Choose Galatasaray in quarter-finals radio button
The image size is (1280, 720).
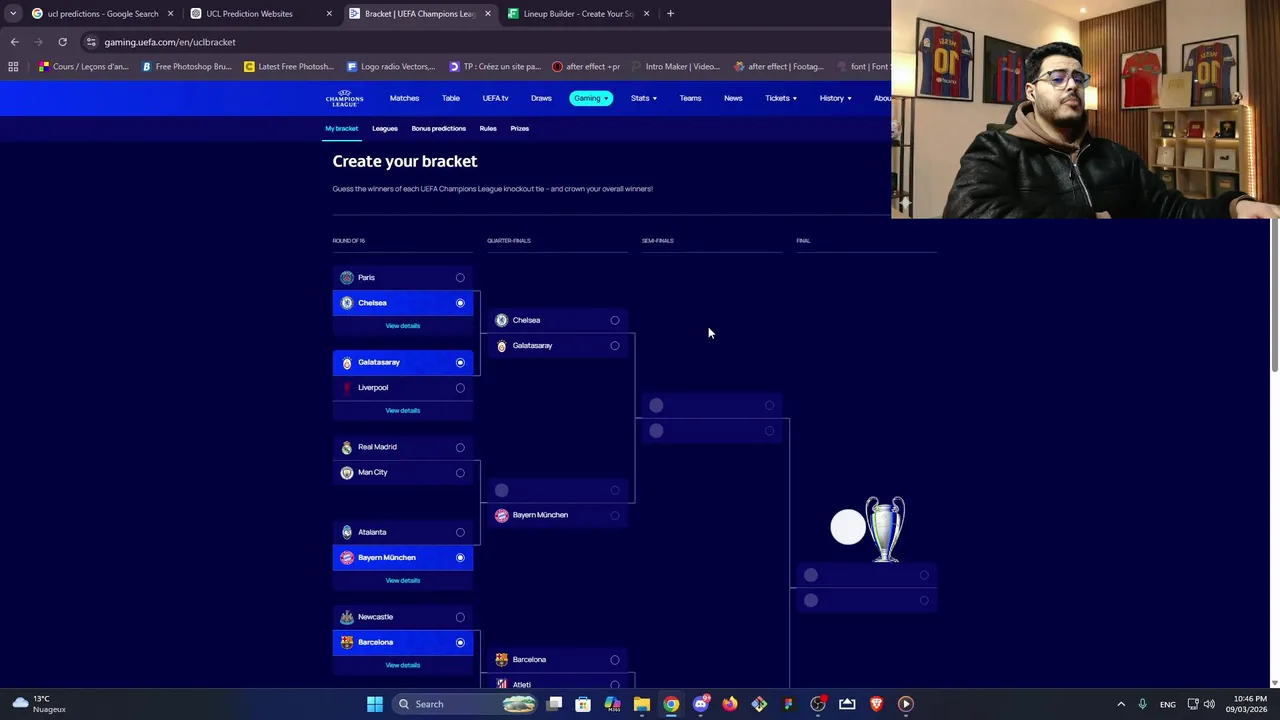click(x=615, y=346)
